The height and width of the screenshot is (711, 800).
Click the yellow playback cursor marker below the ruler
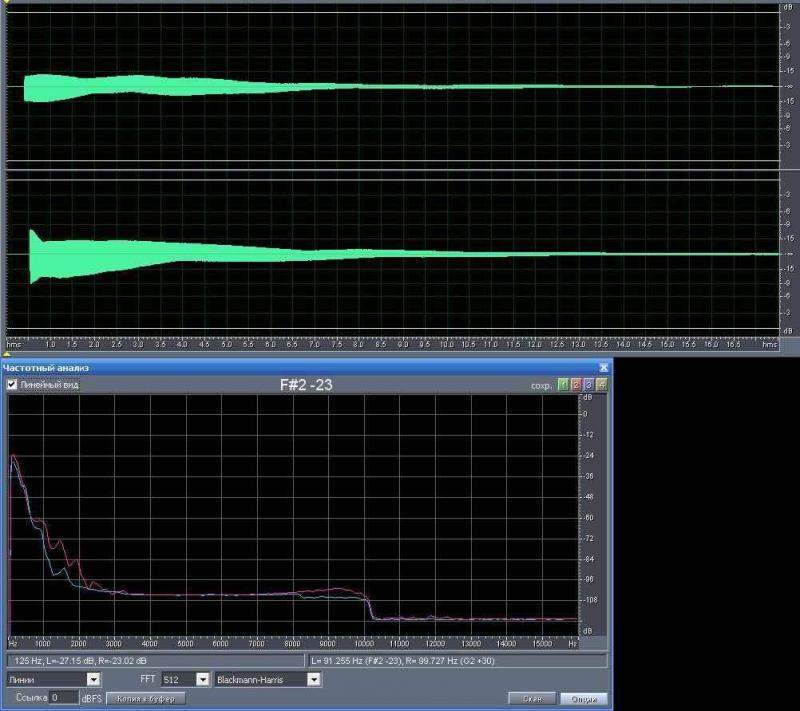click(x=7, y=353)
